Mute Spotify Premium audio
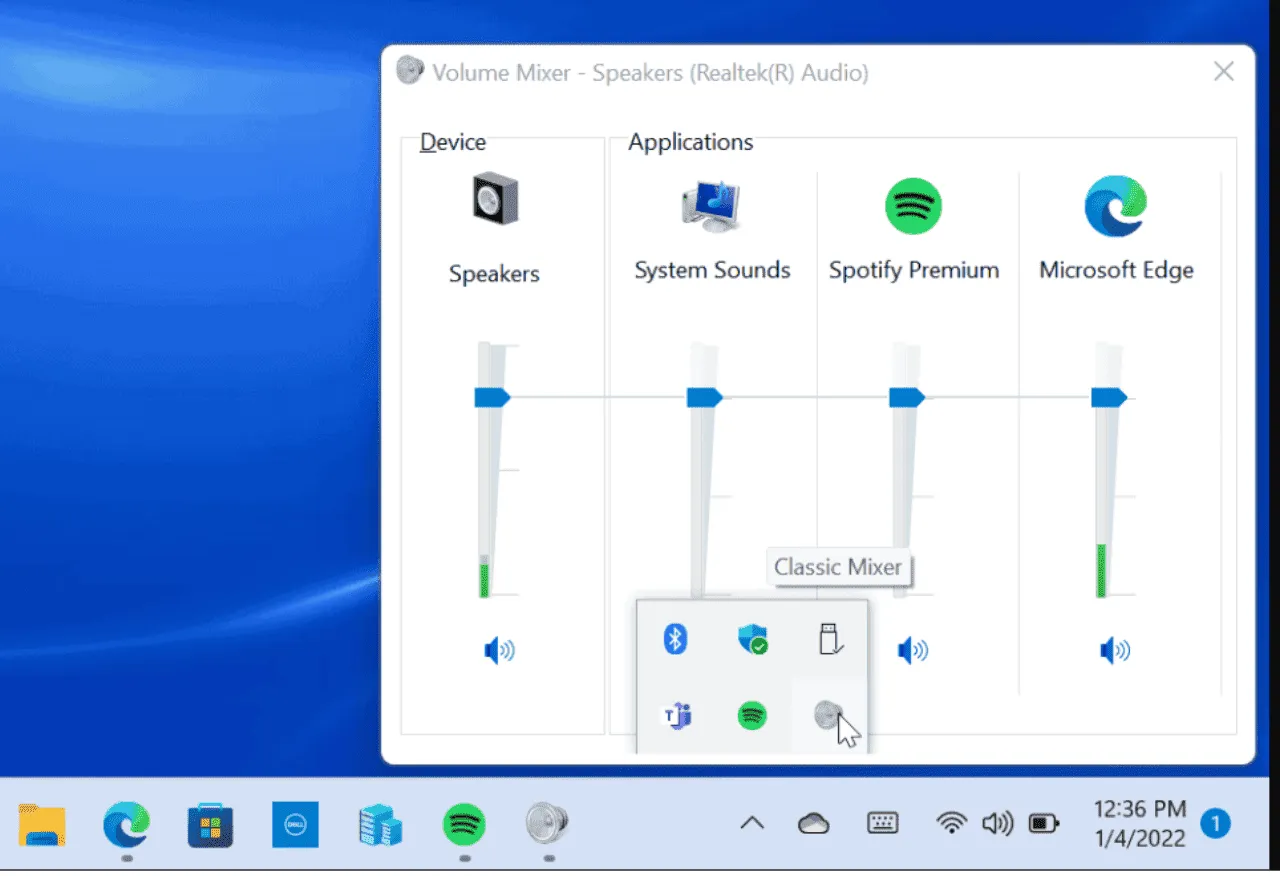 pos(912,650)
